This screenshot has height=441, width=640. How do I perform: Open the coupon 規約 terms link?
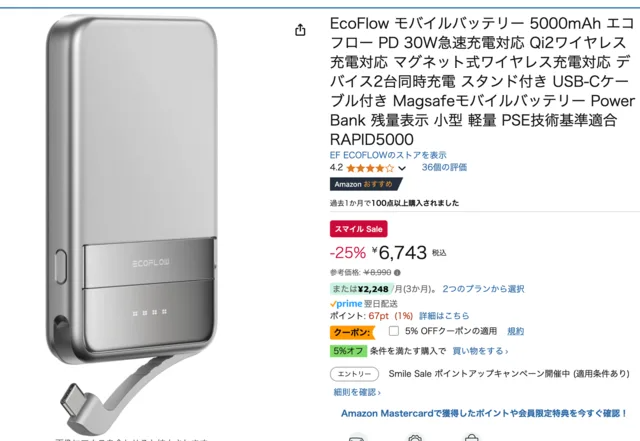[x=515, y=331]
